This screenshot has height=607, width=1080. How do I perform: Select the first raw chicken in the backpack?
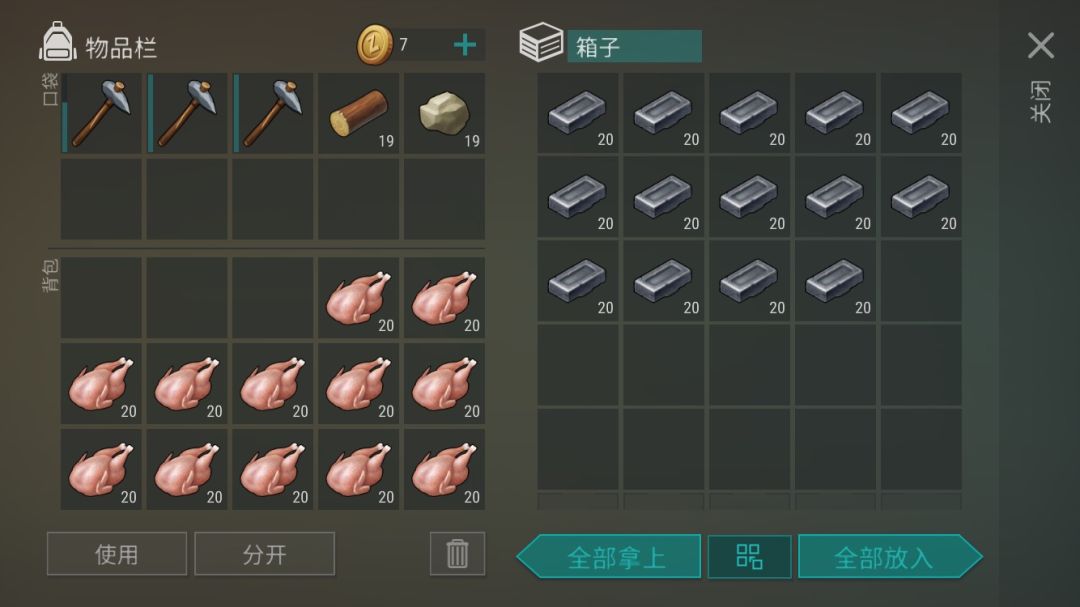point(358,298)
